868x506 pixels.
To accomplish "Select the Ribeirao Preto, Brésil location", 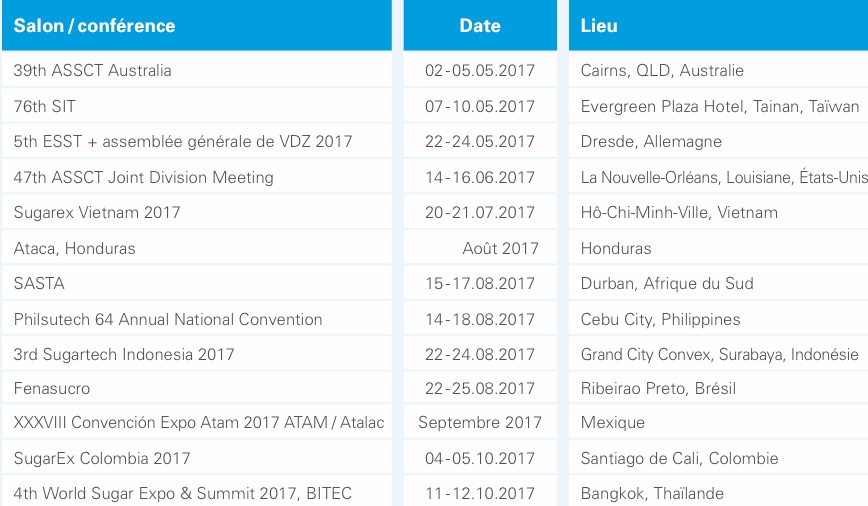I will point(658,389).
